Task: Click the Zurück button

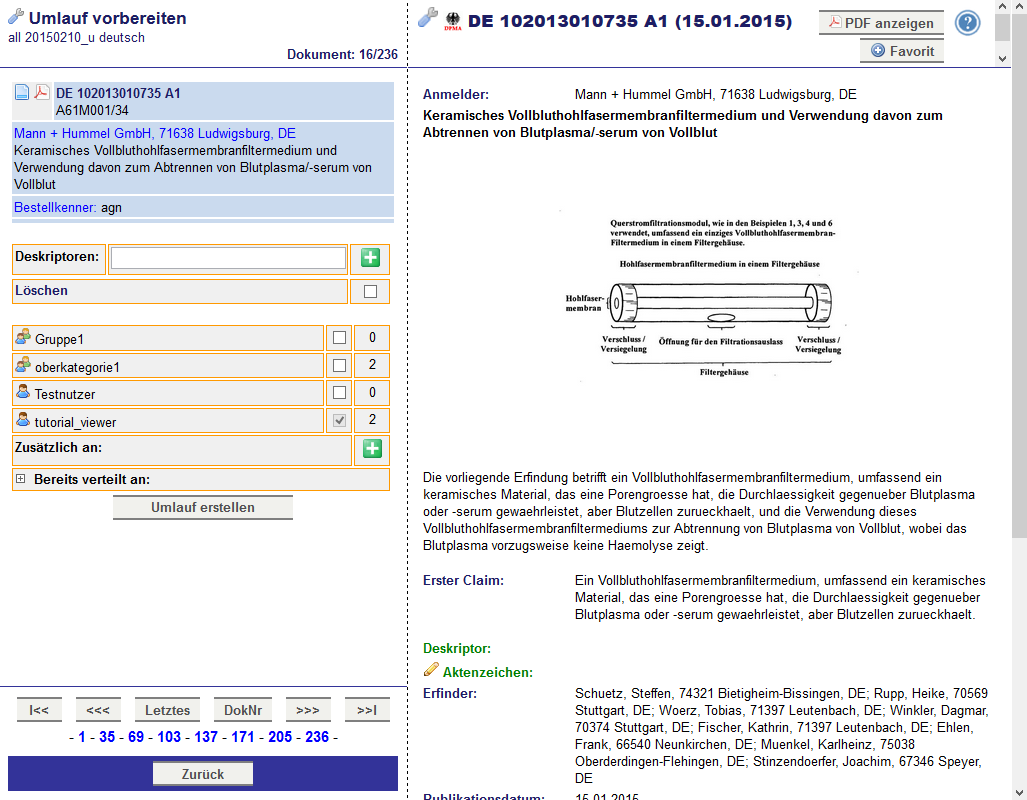Action: (203, 774)
